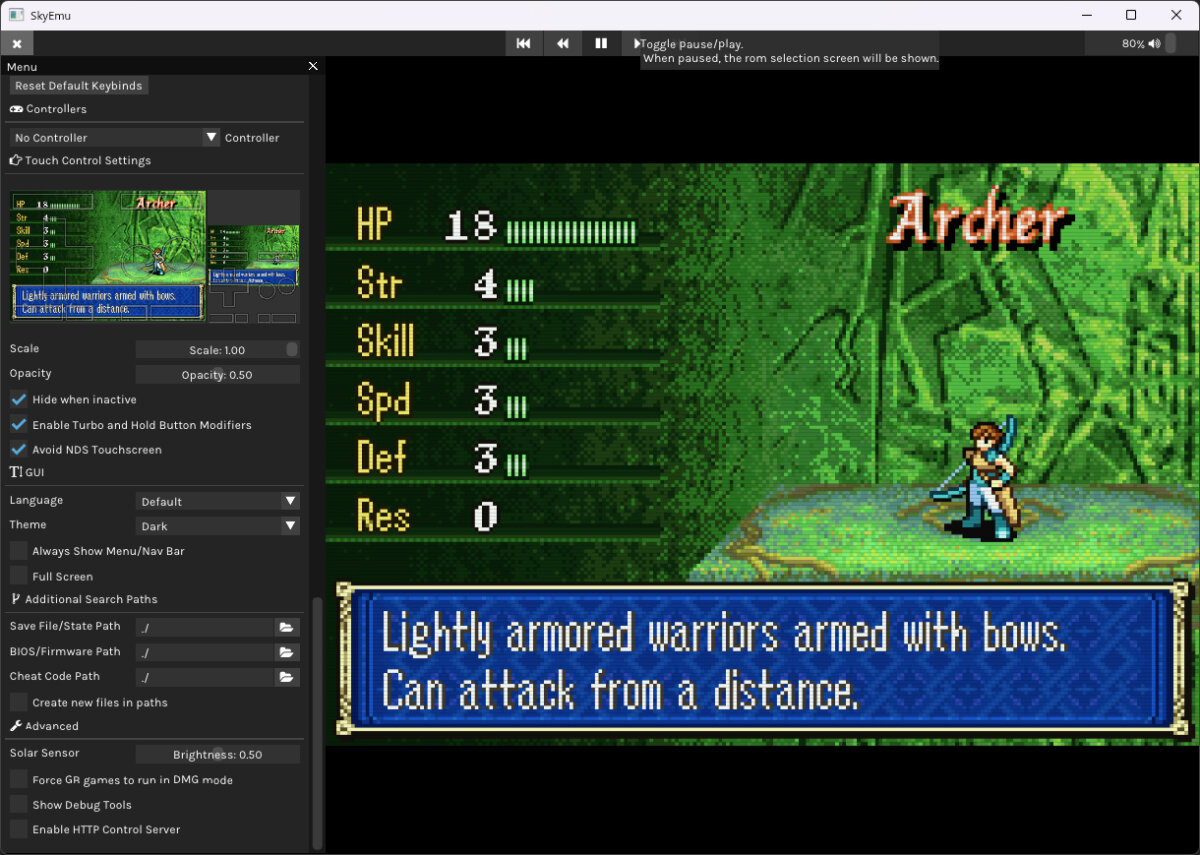Click the Advanced wrench icon
This screenshot has width=1200, height=855.
[x=16, y=726]
